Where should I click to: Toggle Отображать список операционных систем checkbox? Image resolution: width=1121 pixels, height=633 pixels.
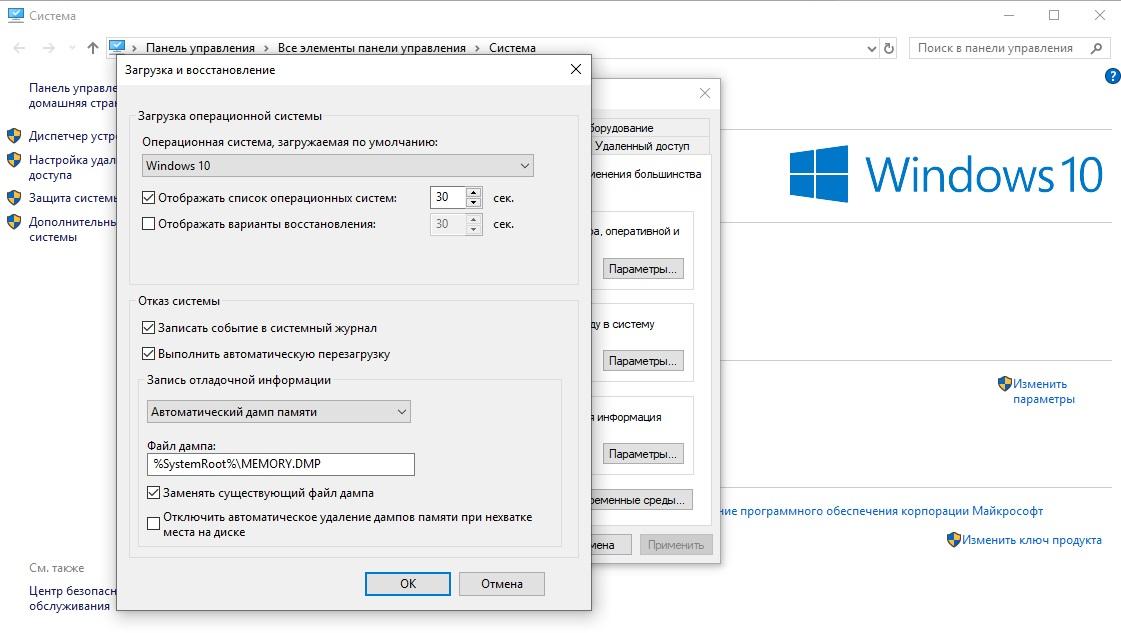149,197
